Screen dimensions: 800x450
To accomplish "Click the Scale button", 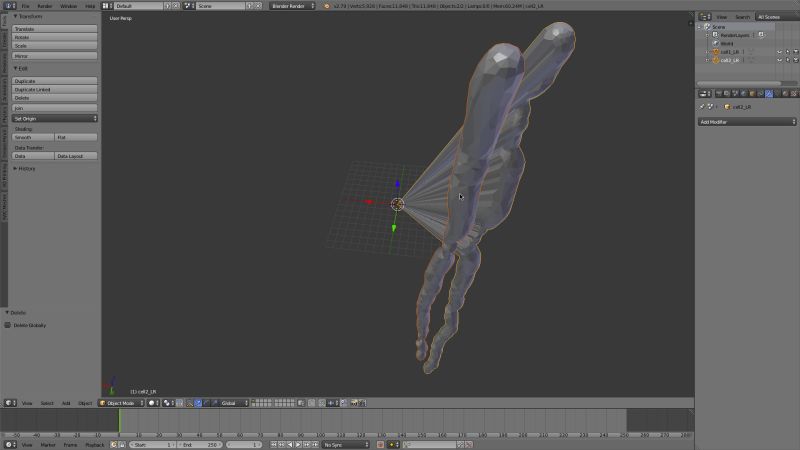I will (x=55, y=45).
